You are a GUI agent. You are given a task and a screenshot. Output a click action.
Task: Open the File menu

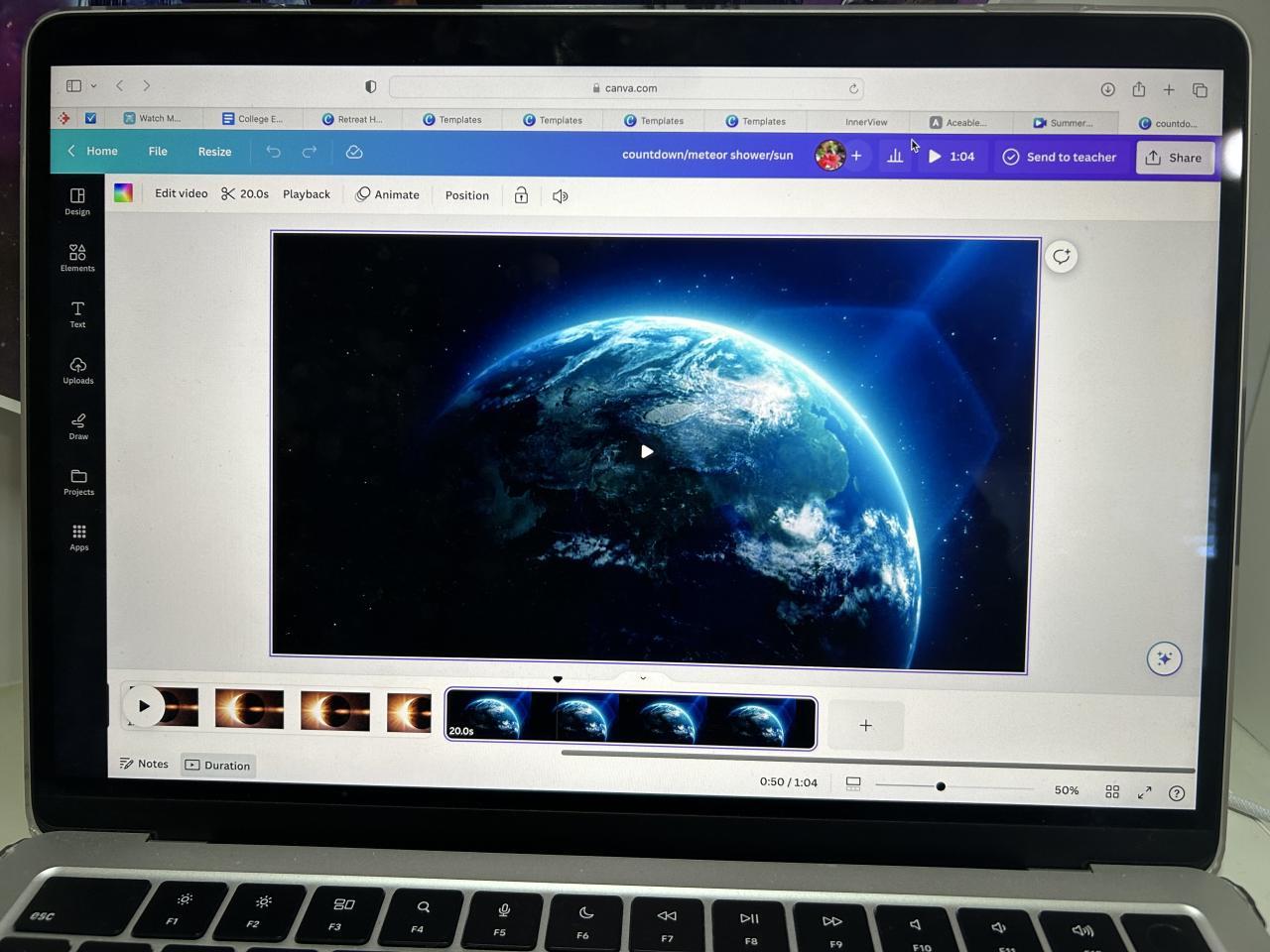(158, 151)
